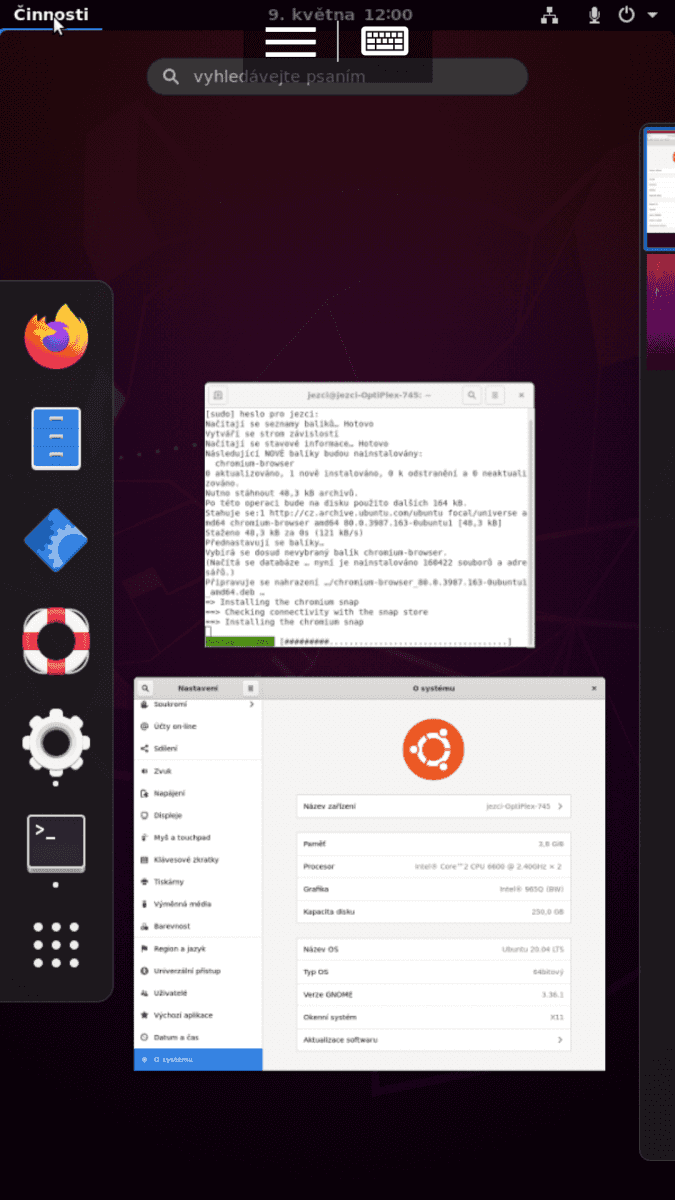
Task: Open the Terminal dock icon
Action: tap(56, 843)
